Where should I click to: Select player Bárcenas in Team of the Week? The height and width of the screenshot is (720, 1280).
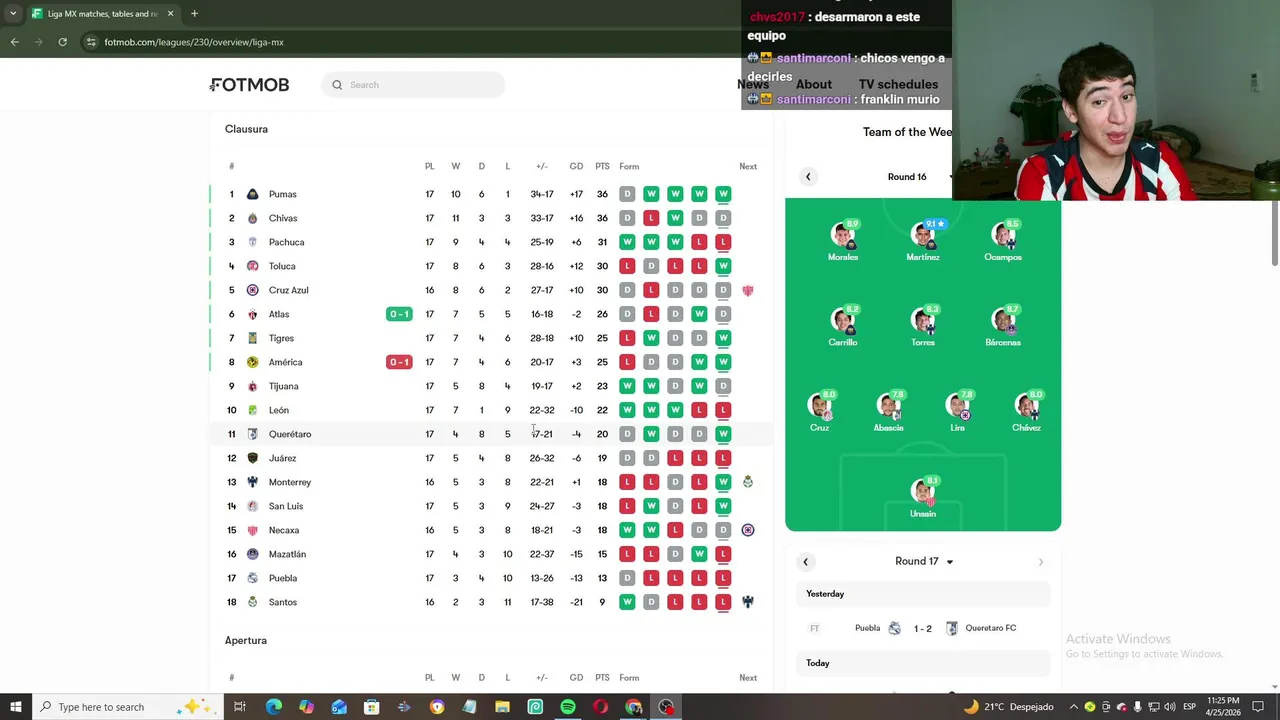pyautogui.click(x=1003, y=326)
